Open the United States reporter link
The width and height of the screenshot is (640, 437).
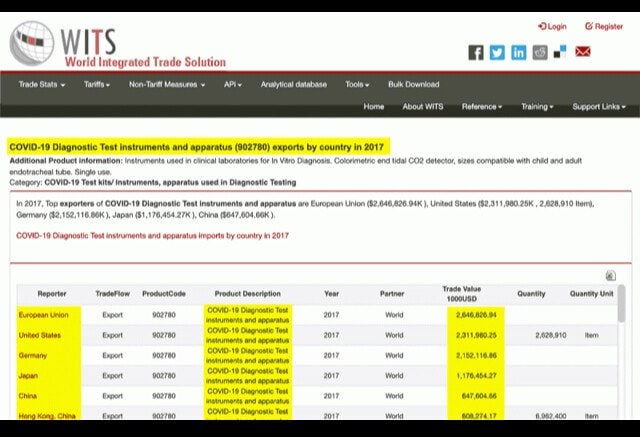click(40, 335)
